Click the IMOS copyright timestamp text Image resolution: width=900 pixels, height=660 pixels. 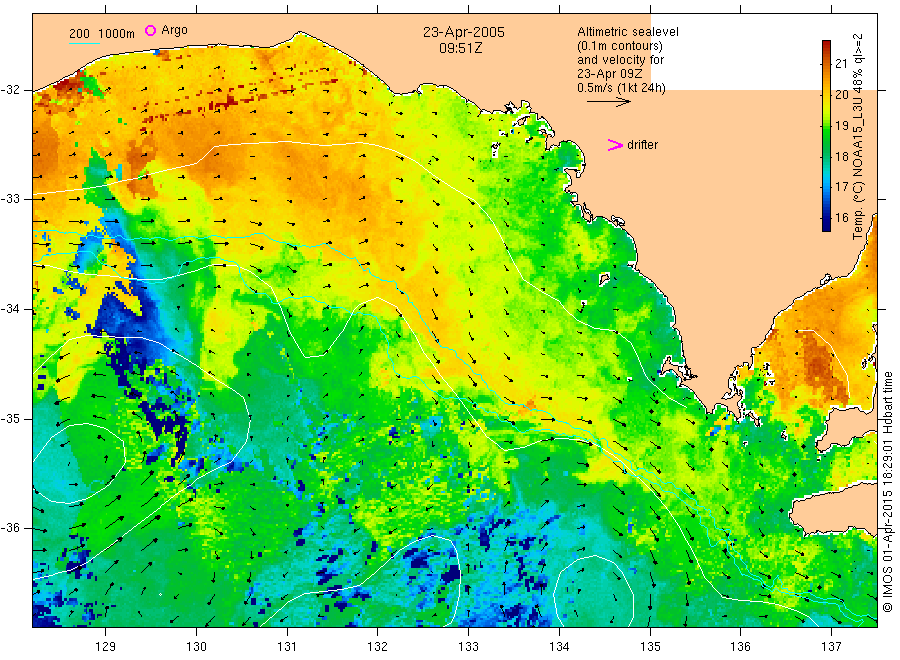(888, 492)
